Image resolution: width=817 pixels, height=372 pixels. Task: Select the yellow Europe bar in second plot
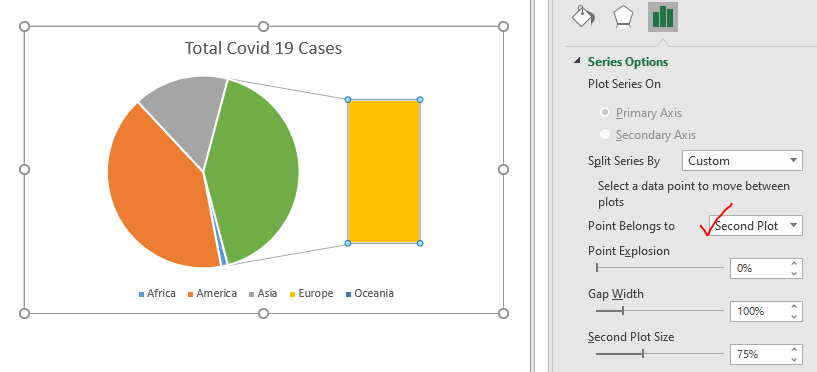384,171
